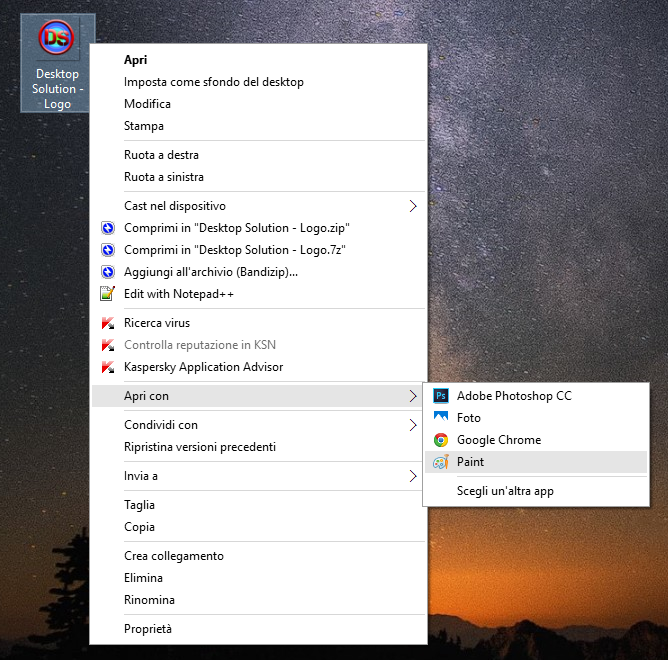Choose Ruota a destra from context menu

(161, 155)
